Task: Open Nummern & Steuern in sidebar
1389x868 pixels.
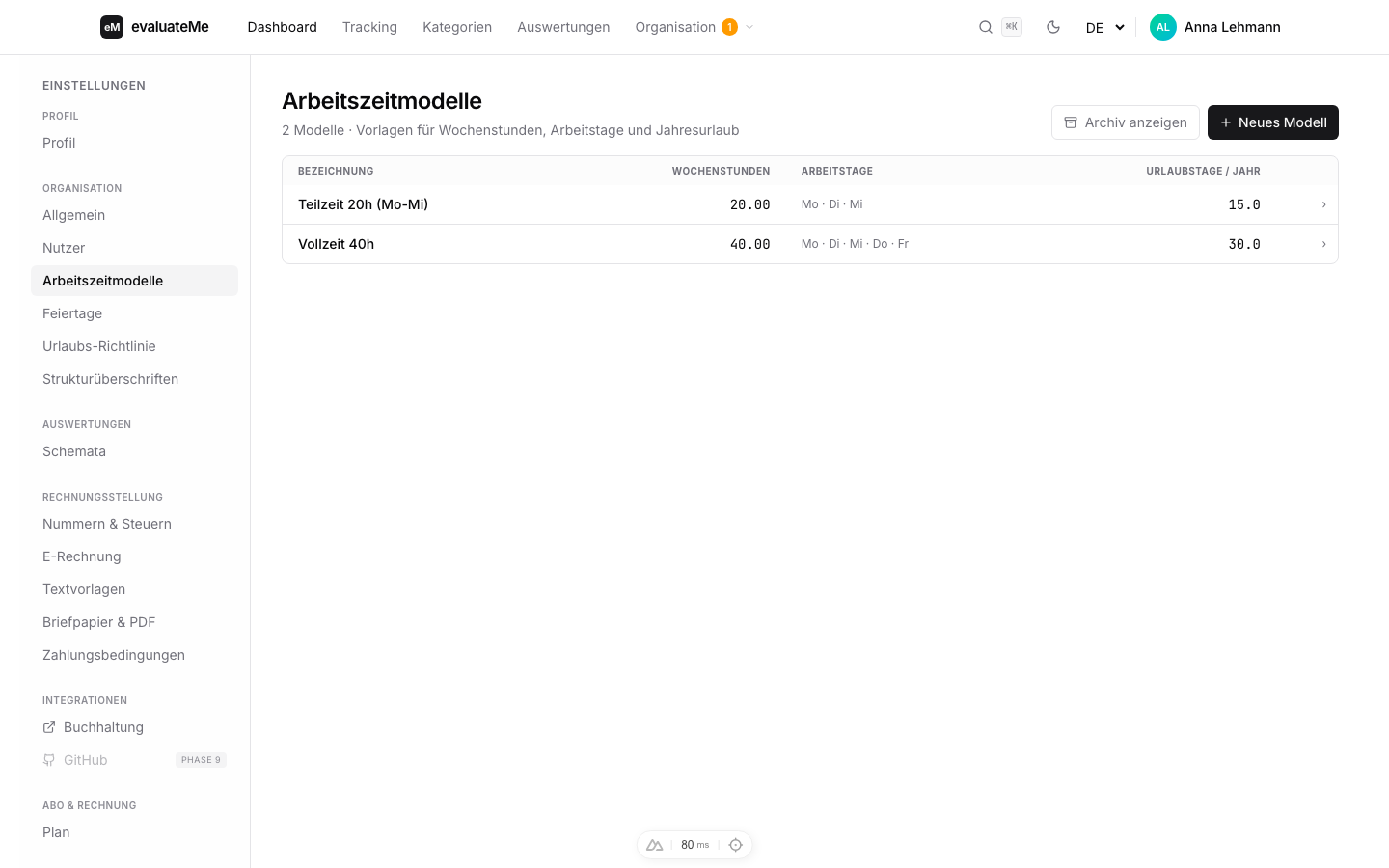Action: pyautogui.click(x=134, y=524)
